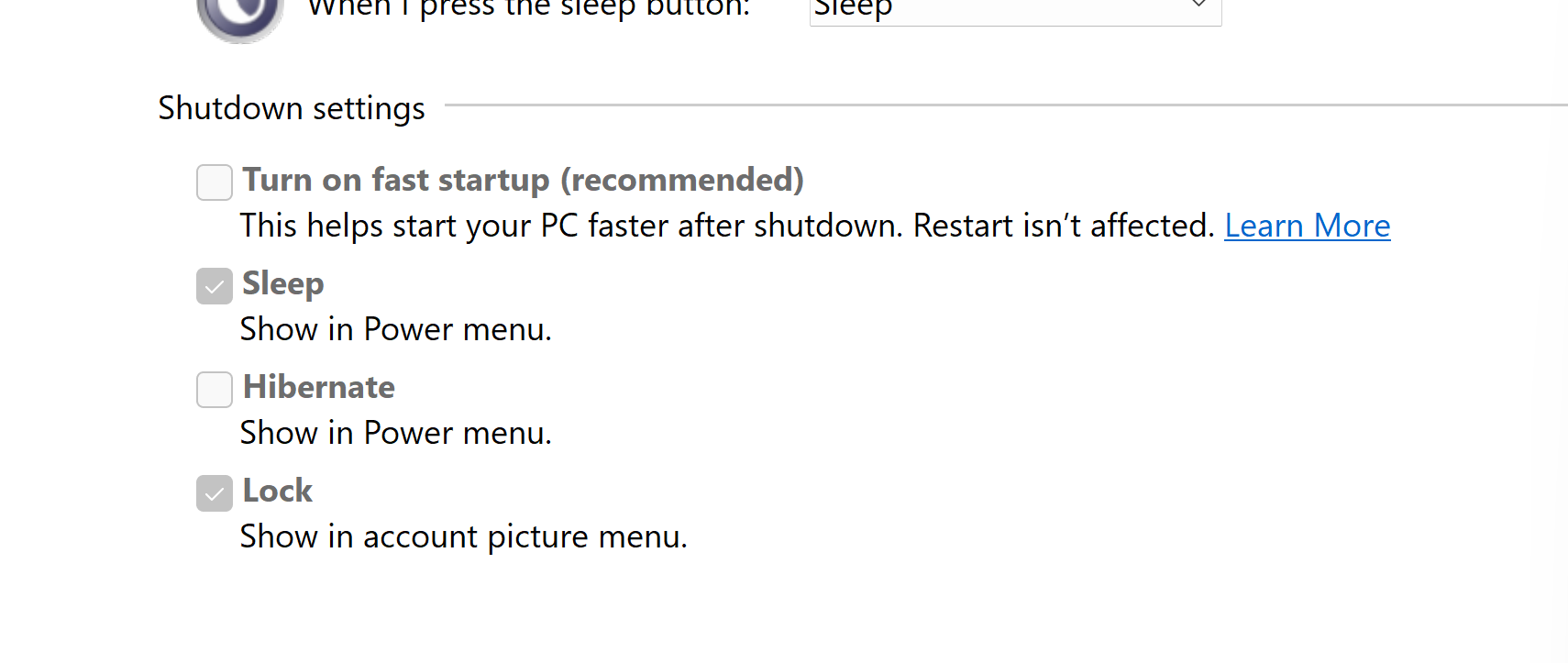
Task: Click 'Show in Power menu' under Sleep
Action: [395, 329]
